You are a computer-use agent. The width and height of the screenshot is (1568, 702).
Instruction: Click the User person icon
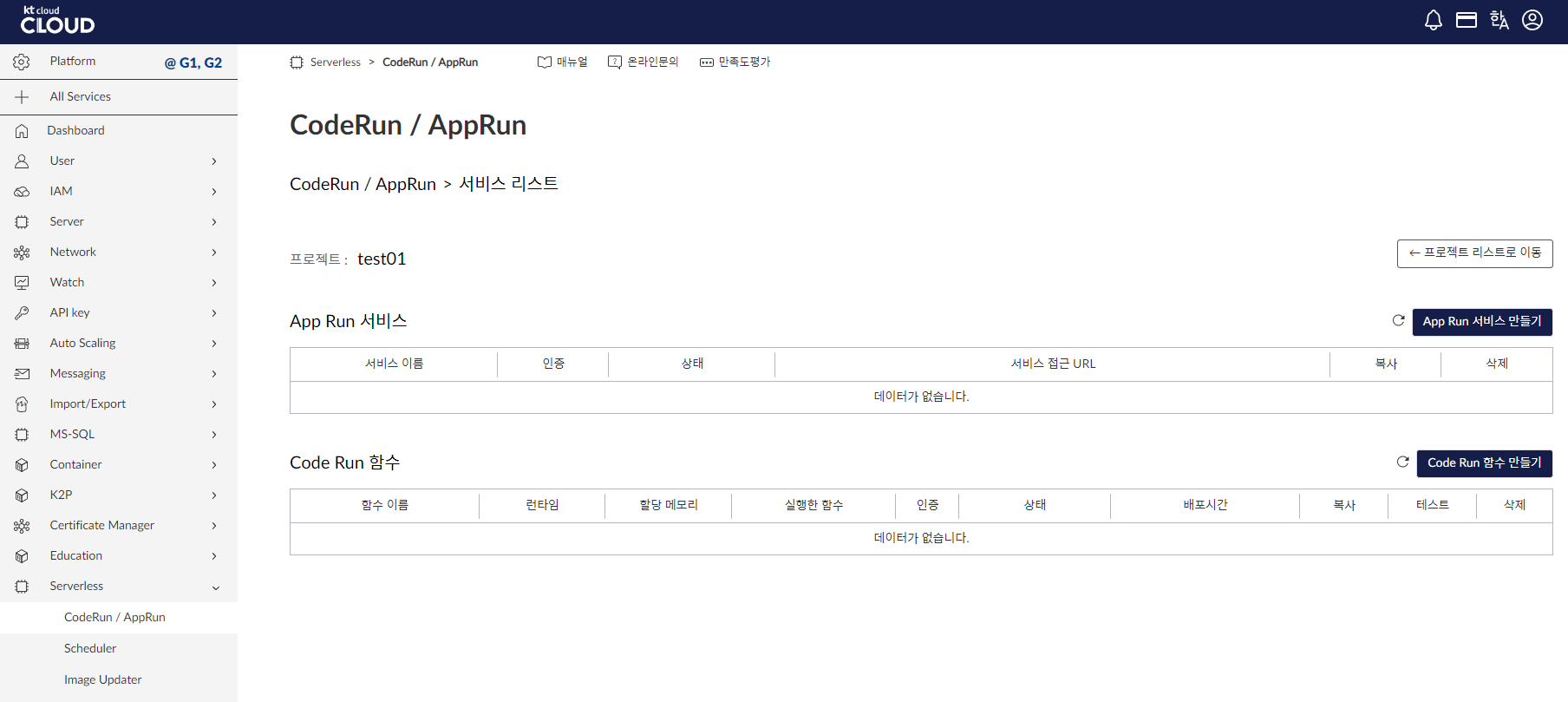pos(22,161)
